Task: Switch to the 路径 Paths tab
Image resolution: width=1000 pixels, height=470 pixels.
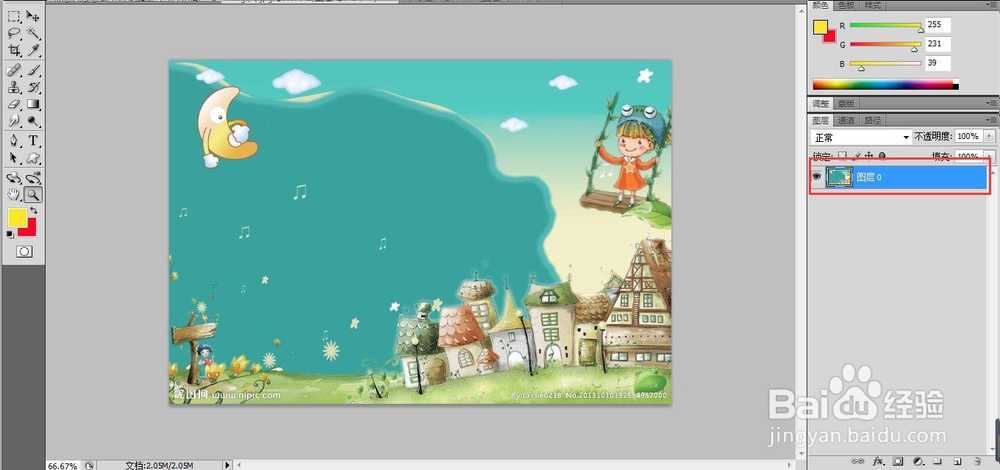Action: pos(872,120)
